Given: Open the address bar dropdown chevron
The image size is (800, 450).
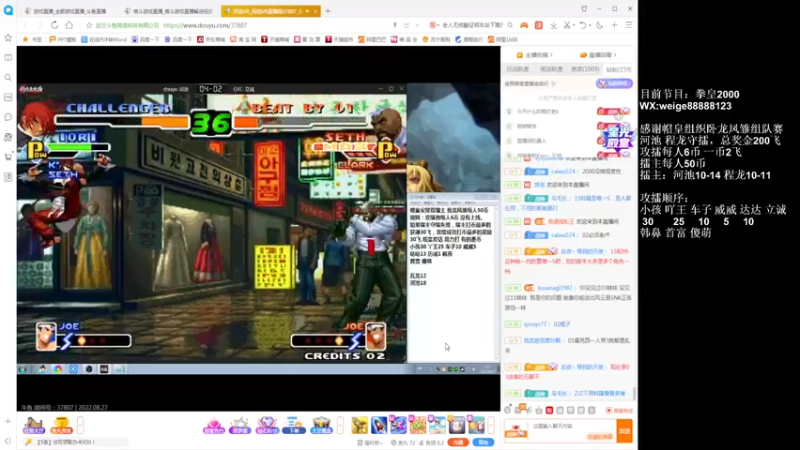Looking at the screenshot, I should click(x=417, y=25).
